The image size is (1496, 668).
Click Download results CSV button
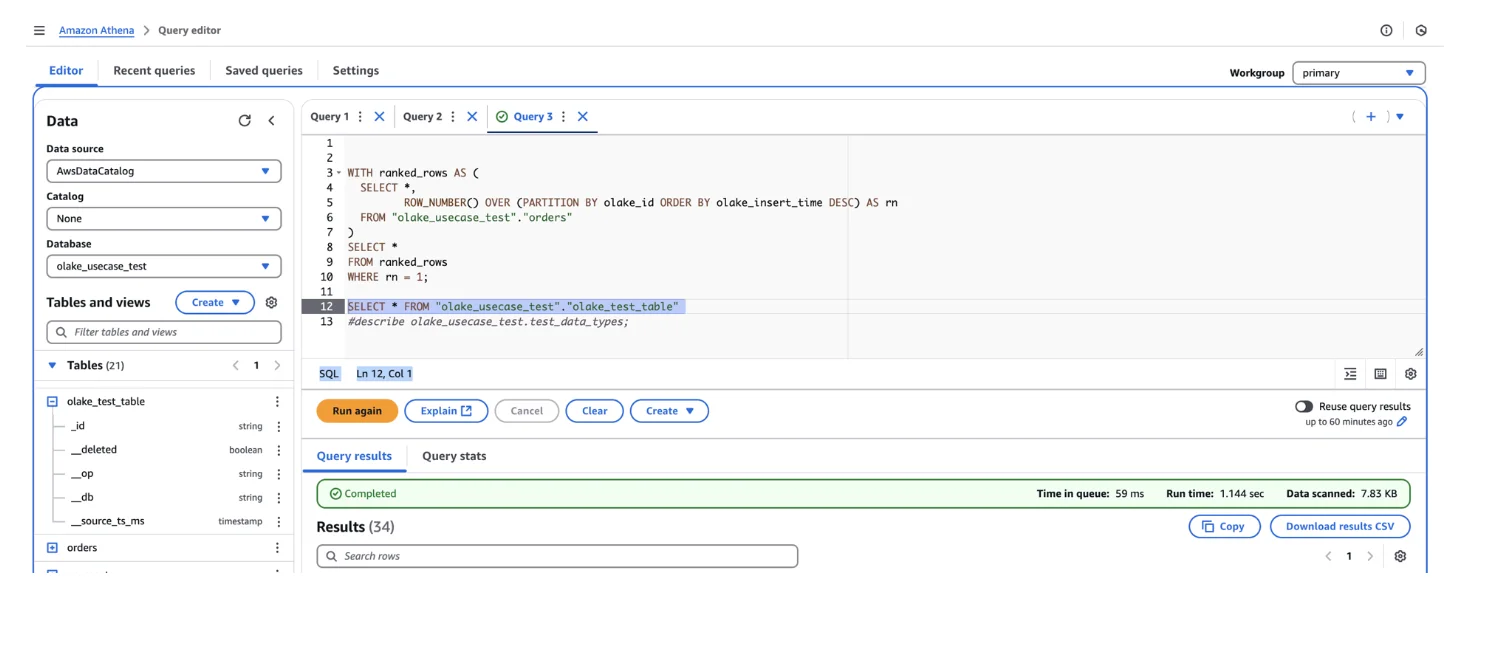click(x=1339, y=527)
